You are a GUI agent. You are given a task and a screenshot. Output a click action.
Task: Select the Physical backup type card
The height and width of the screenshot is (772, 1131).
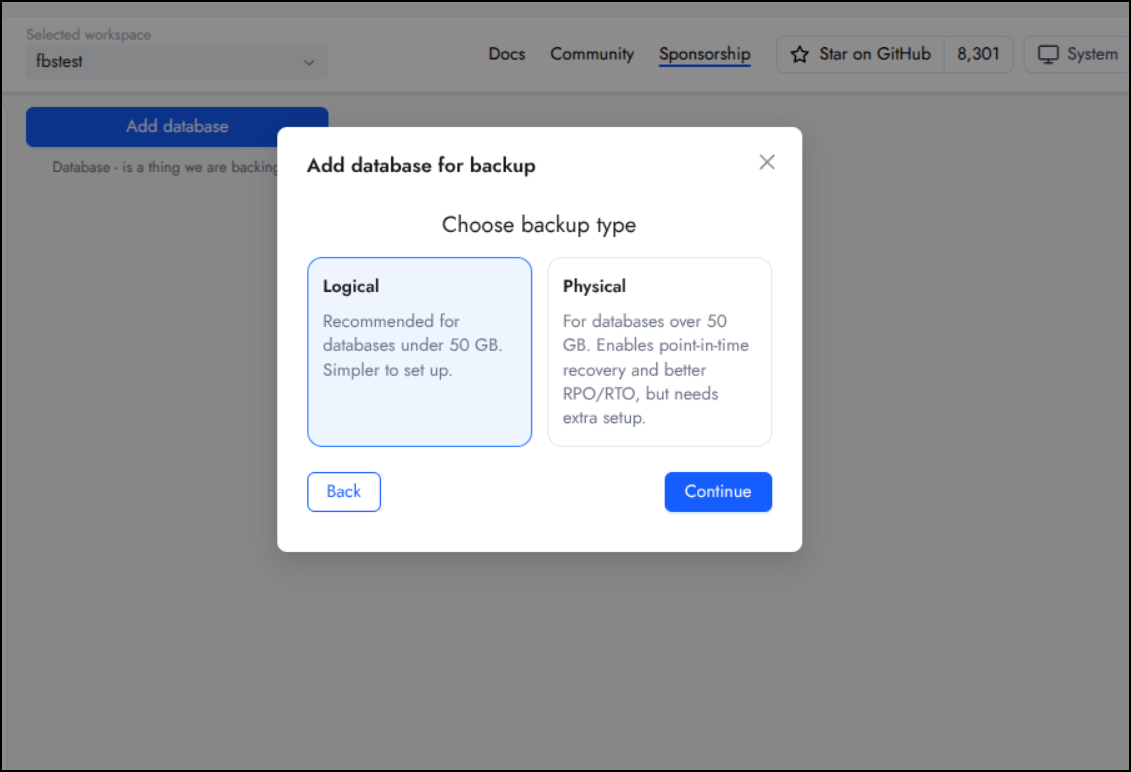click(659, 351)
